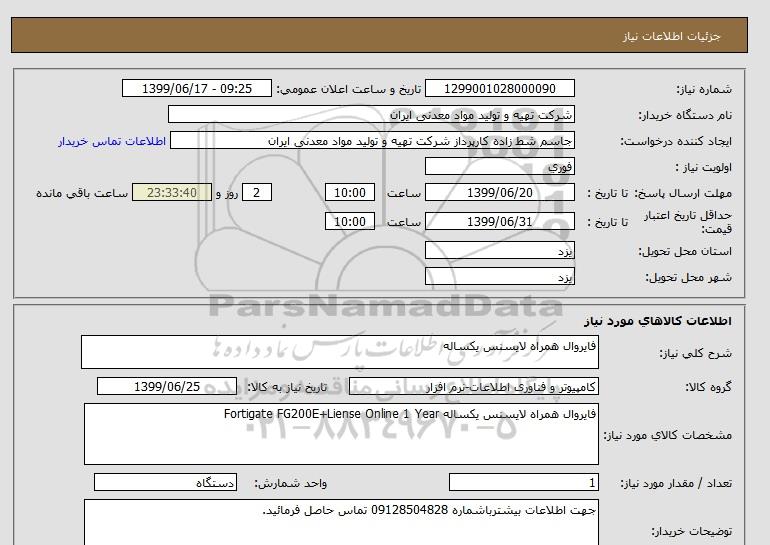Screen dimensions: 770x545
Task: Click the جزئیات اطلاعات نیاز header title
Action: point(671,36)
